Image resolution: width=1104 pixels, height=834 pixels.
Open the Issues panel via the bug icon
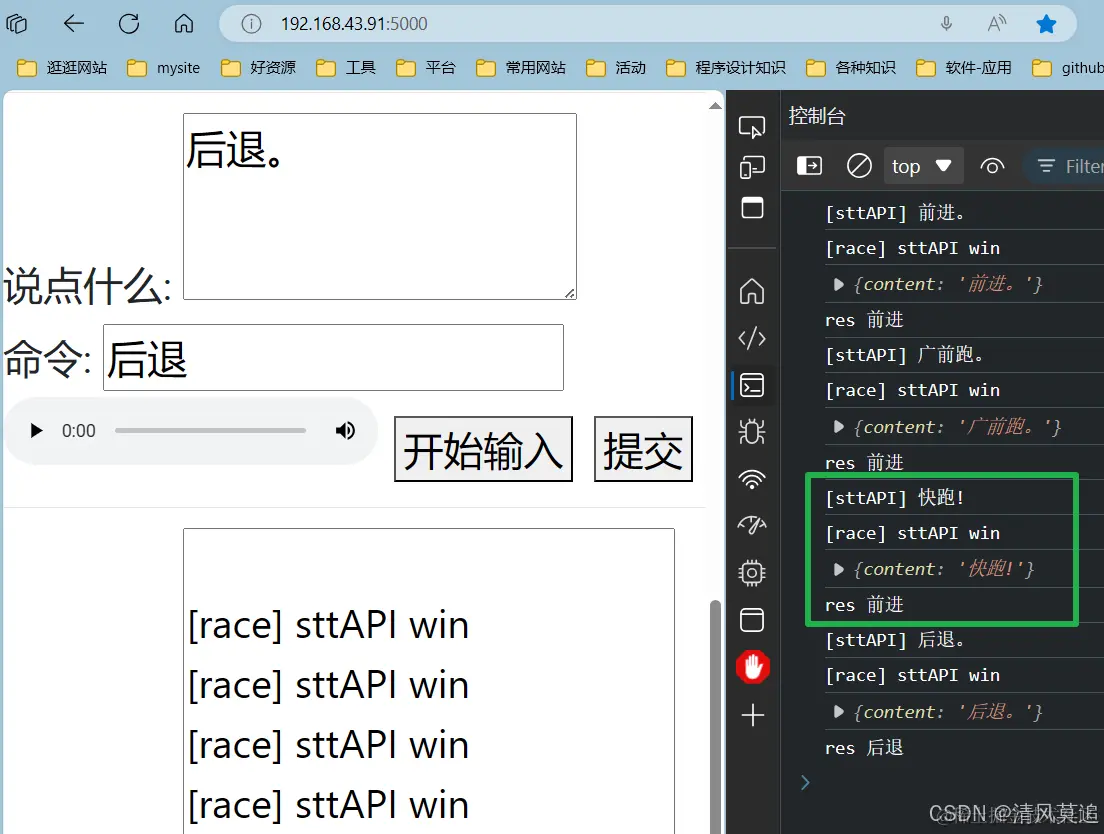pos(752,431)
